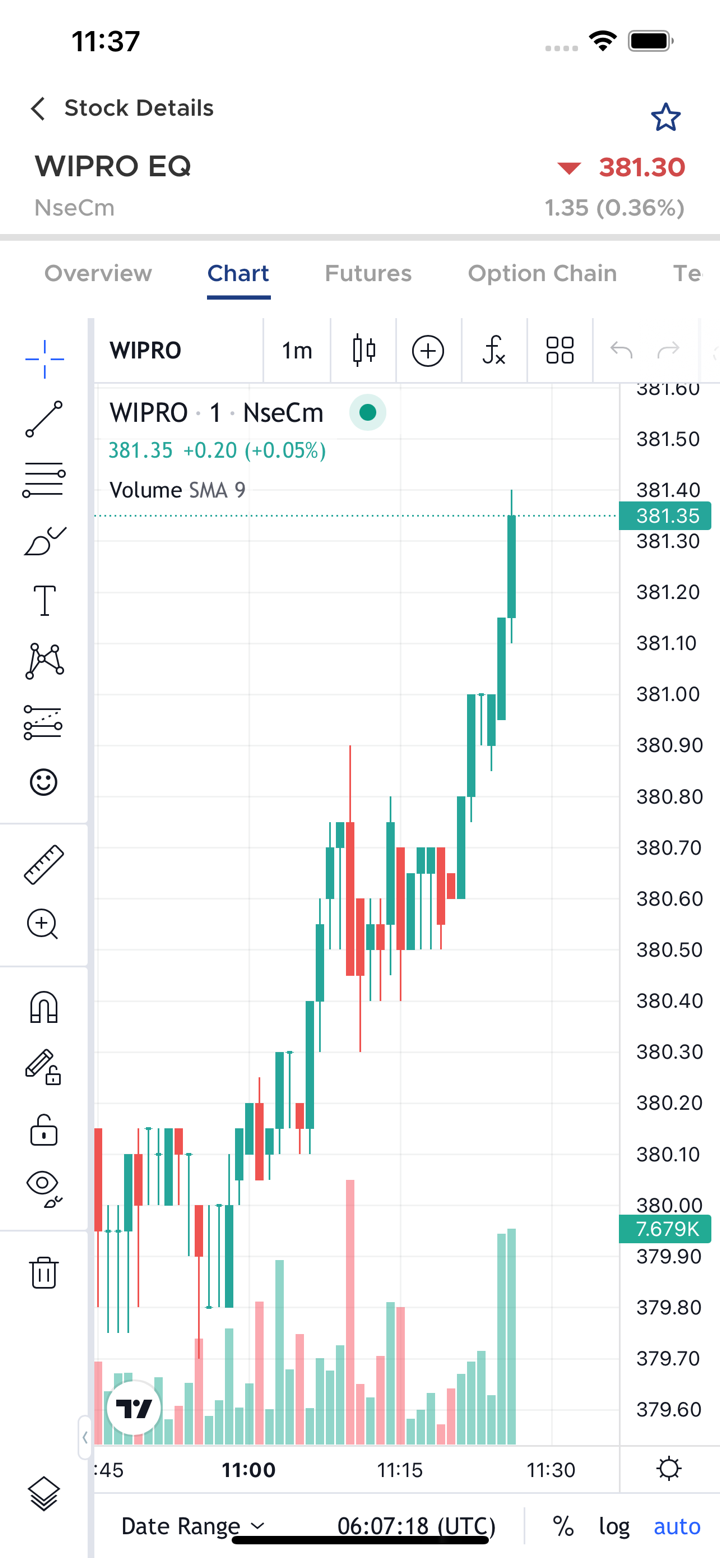Screen dimensions: 720x1558
Task: Choose the measure ruler tool
Action: tap(44, 865)
